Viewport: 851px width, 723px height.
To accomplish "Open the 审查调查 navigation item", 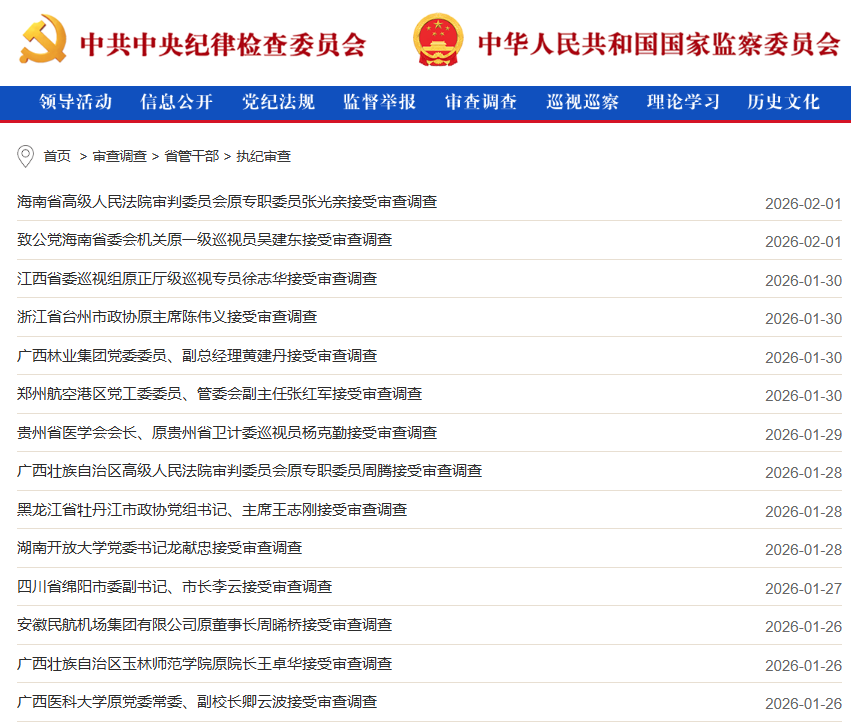I will click(x=481, y=102).
